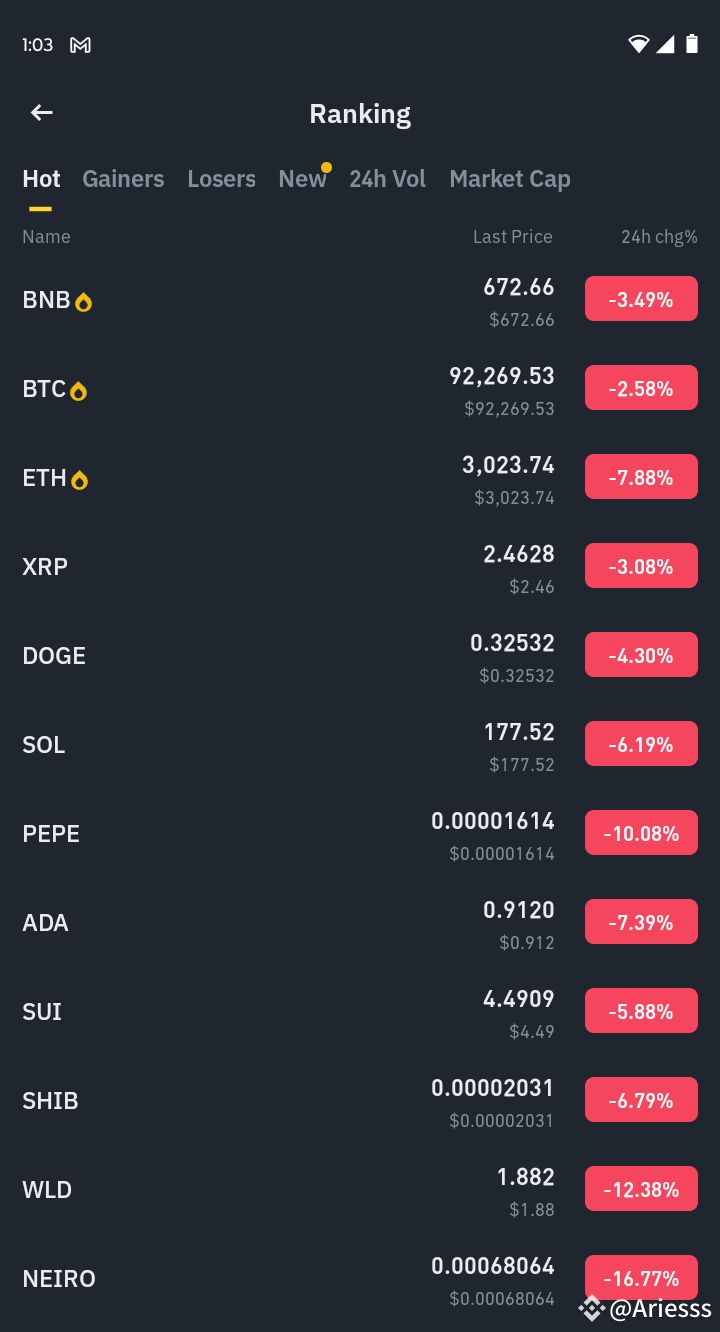Sort by the Name column header

click(x=46, y=237)
